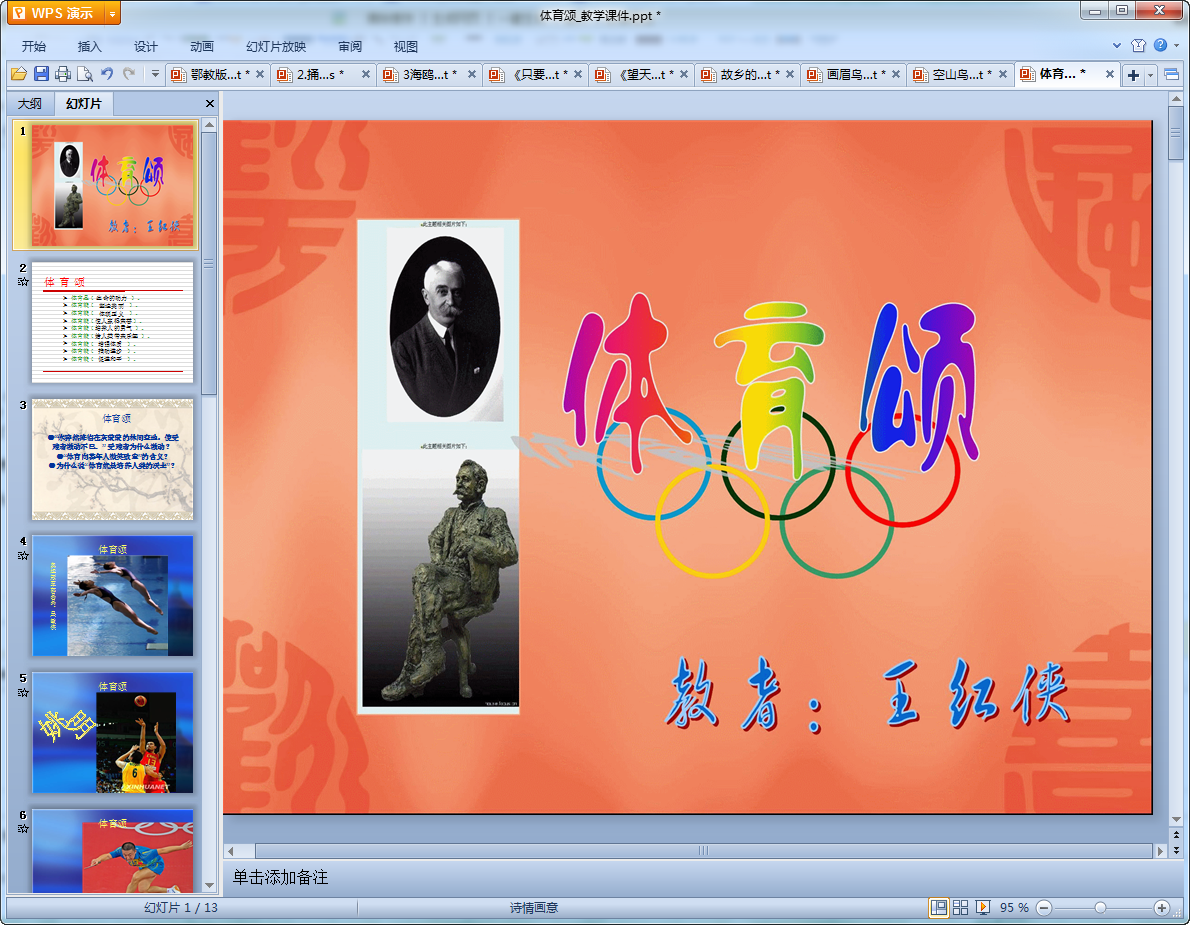Expand the dropdown arrow beside the Help icon
This screenshot has height=925, width=1190.
pyautogui.click(x=1176, y=46)
